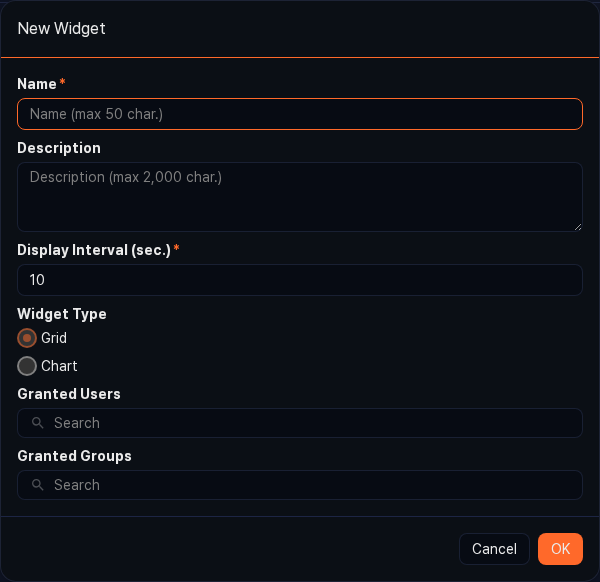Select the Grid widget type
Viewport: 600px width, 582px height.
coord(27,338)
